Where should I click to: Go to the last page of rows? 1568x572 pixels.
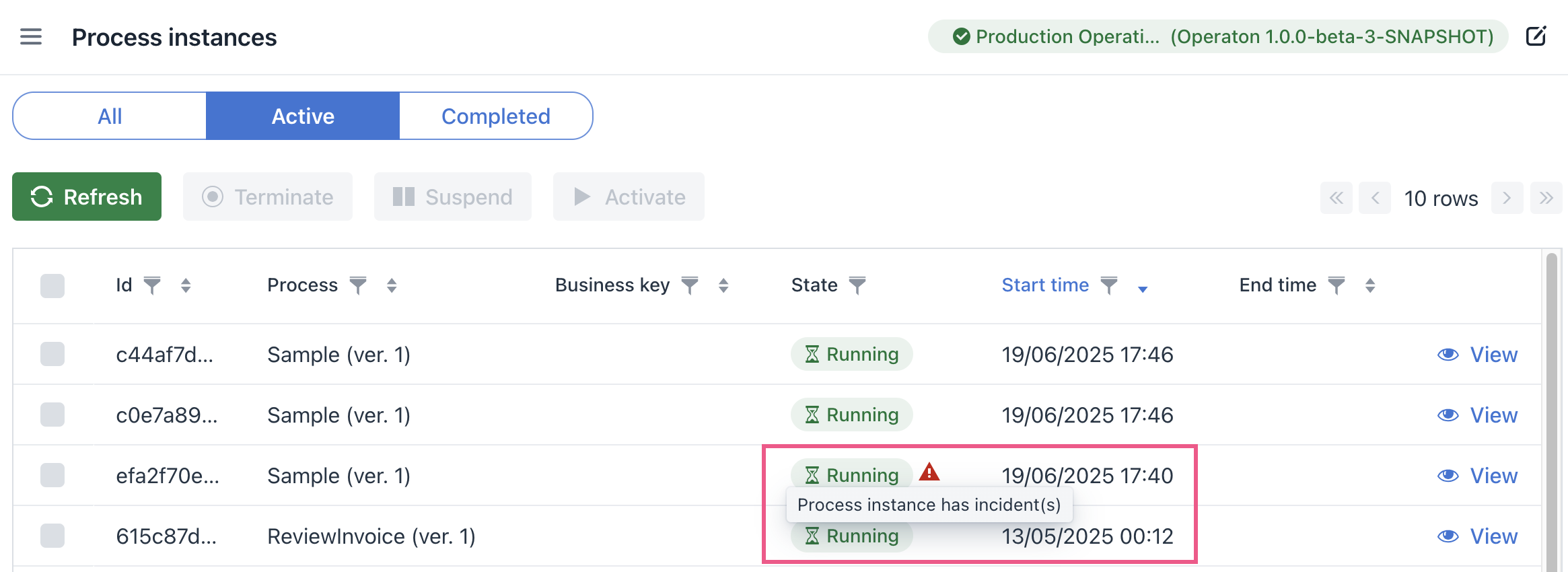1546,198
